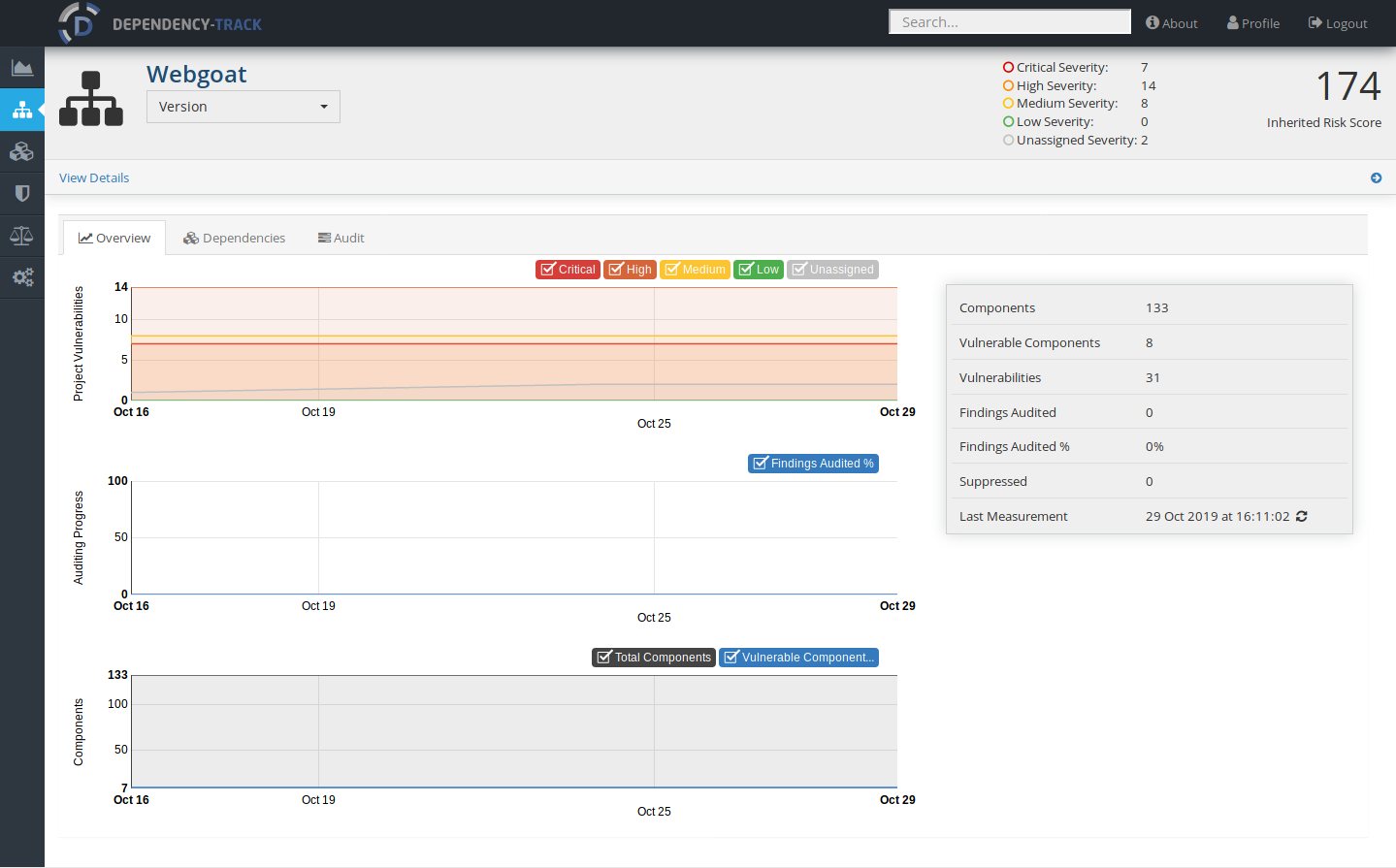Click the blue arrow circle icon
The width and height of the screenshot is (1396, 868).
1376,178
